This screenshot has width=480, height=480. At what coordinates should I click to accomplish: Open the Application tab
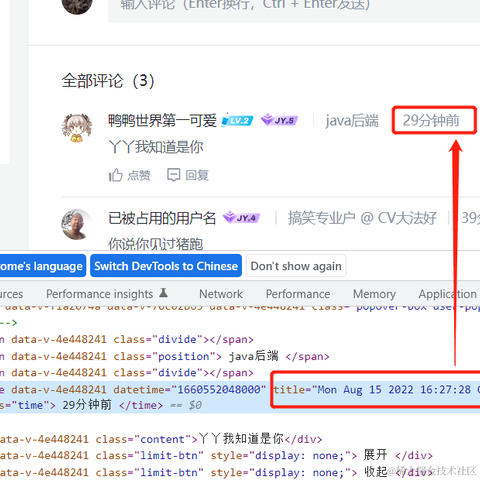coord(448,294)
